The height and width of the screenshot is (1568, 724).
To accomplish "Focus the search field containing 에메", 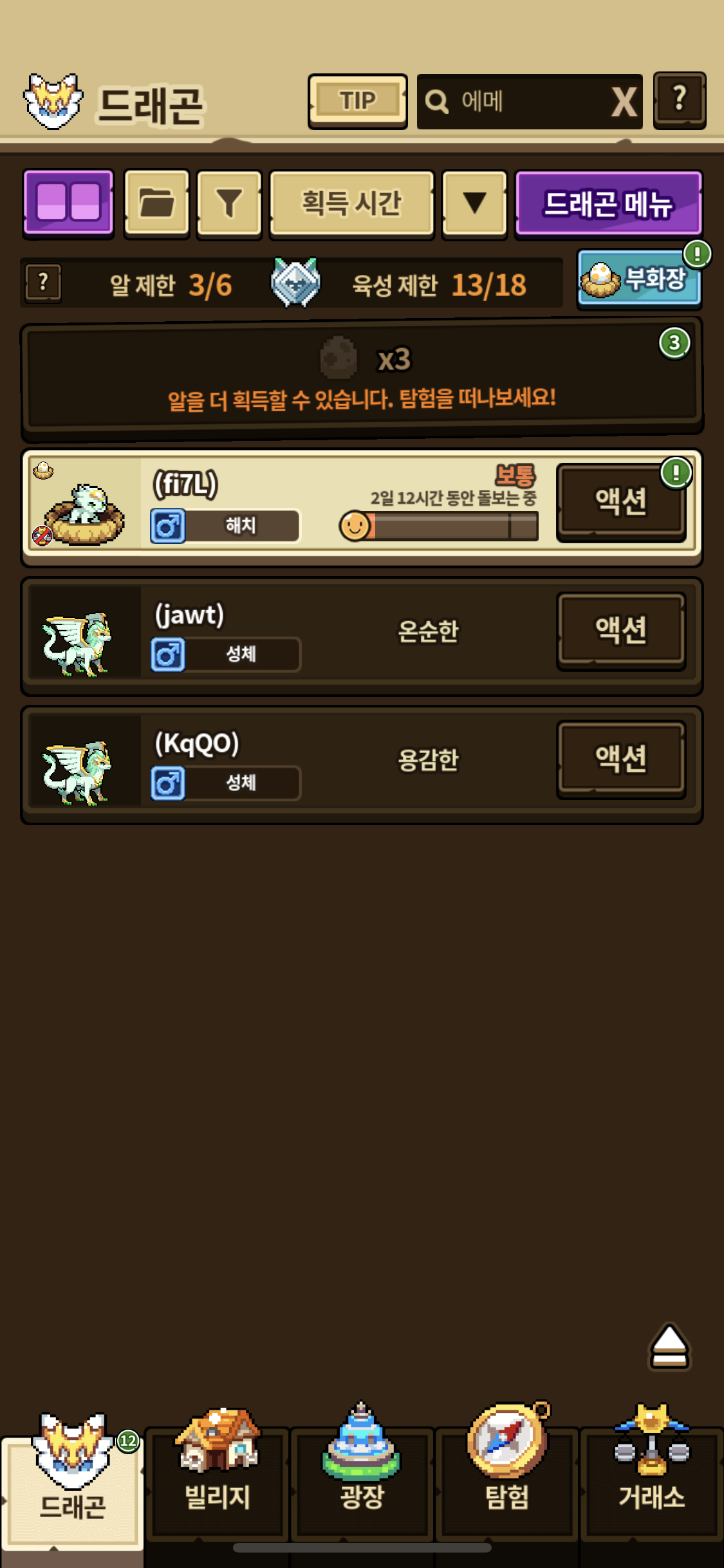I will (x=515, y=102).
